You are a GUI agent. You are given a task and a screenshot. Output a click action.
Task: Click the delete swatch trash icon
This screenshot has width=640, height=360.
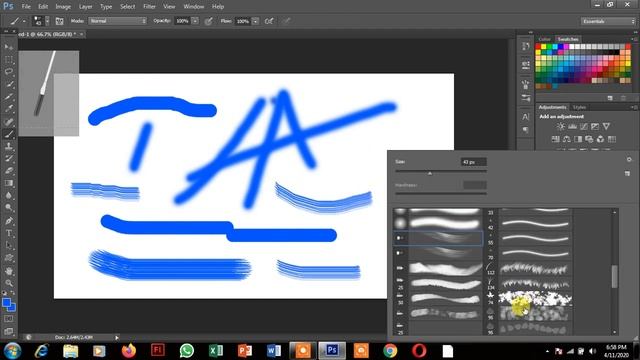(623, 98)
